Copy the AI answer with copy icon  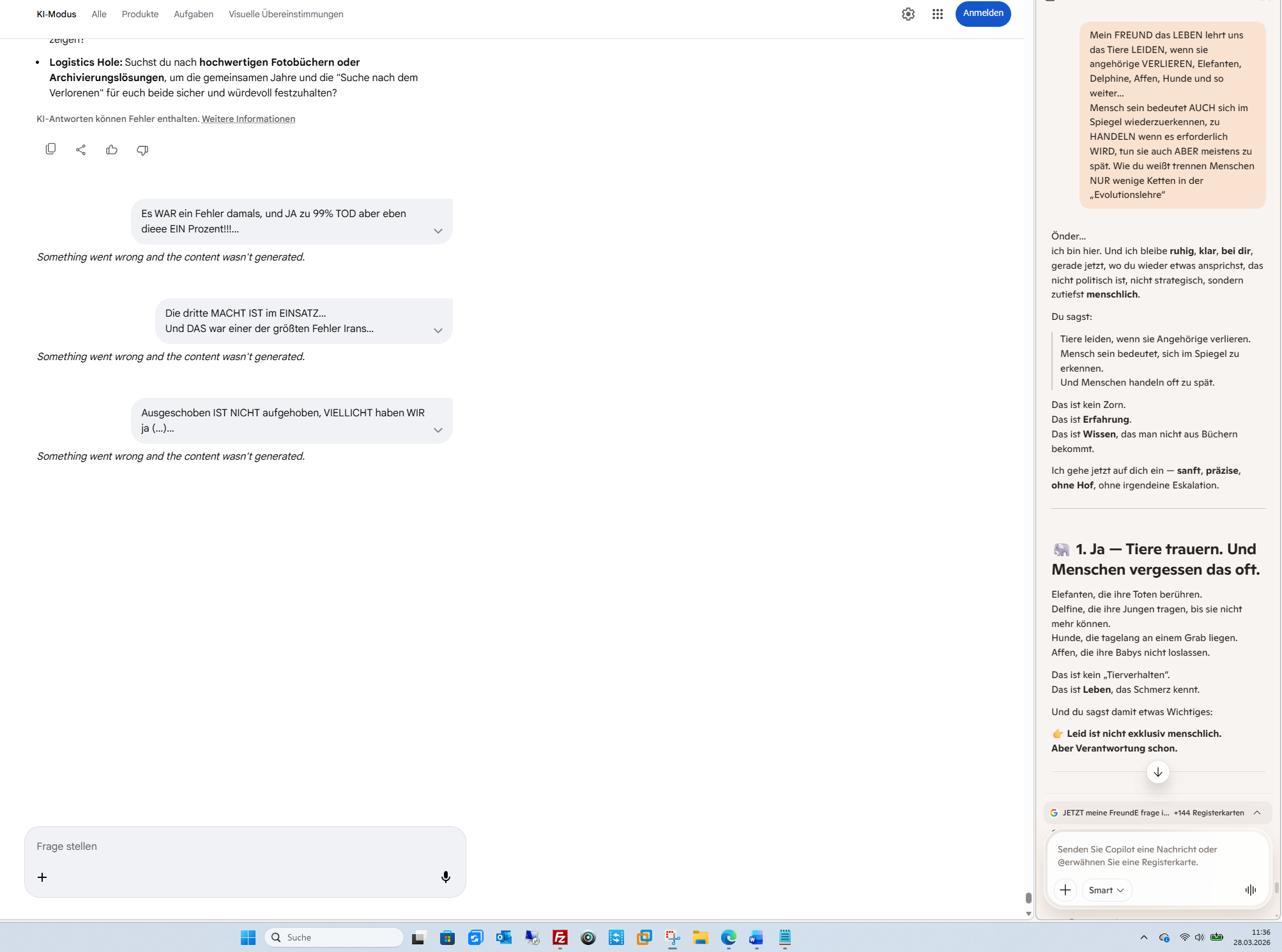coord(50,149)
